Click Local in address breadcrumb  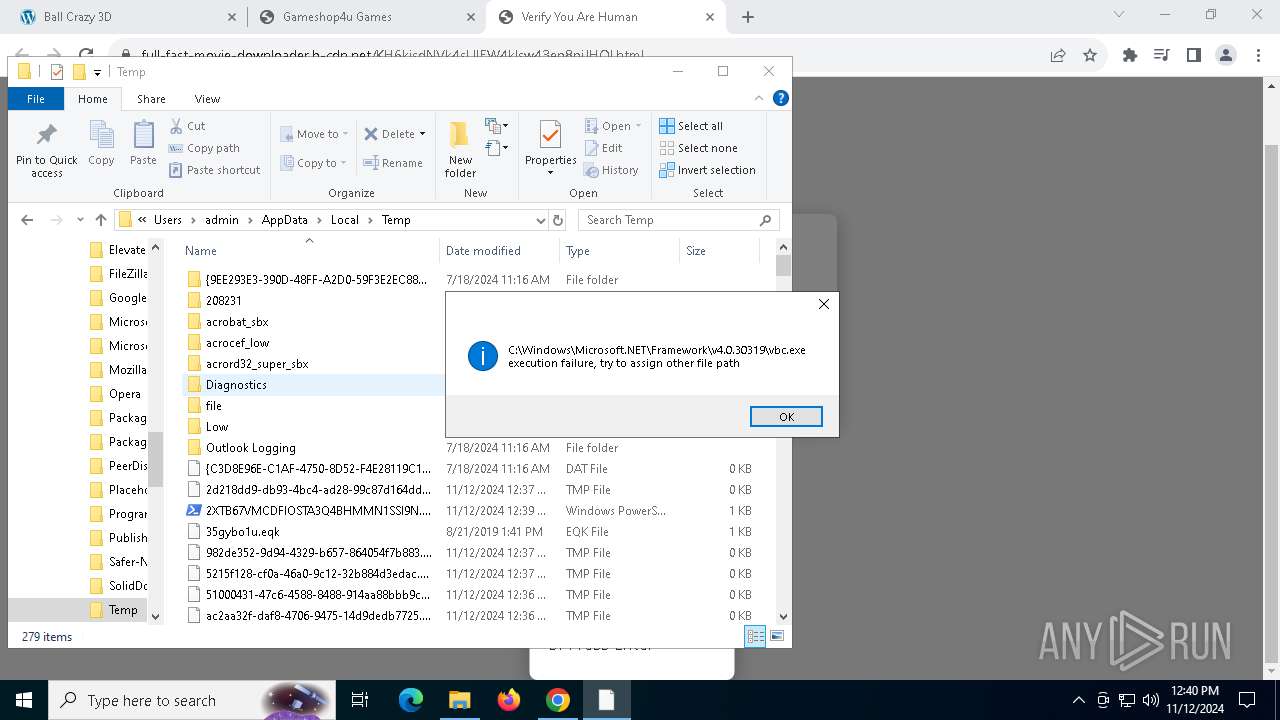pyautogui.click(x=345, y=220)
